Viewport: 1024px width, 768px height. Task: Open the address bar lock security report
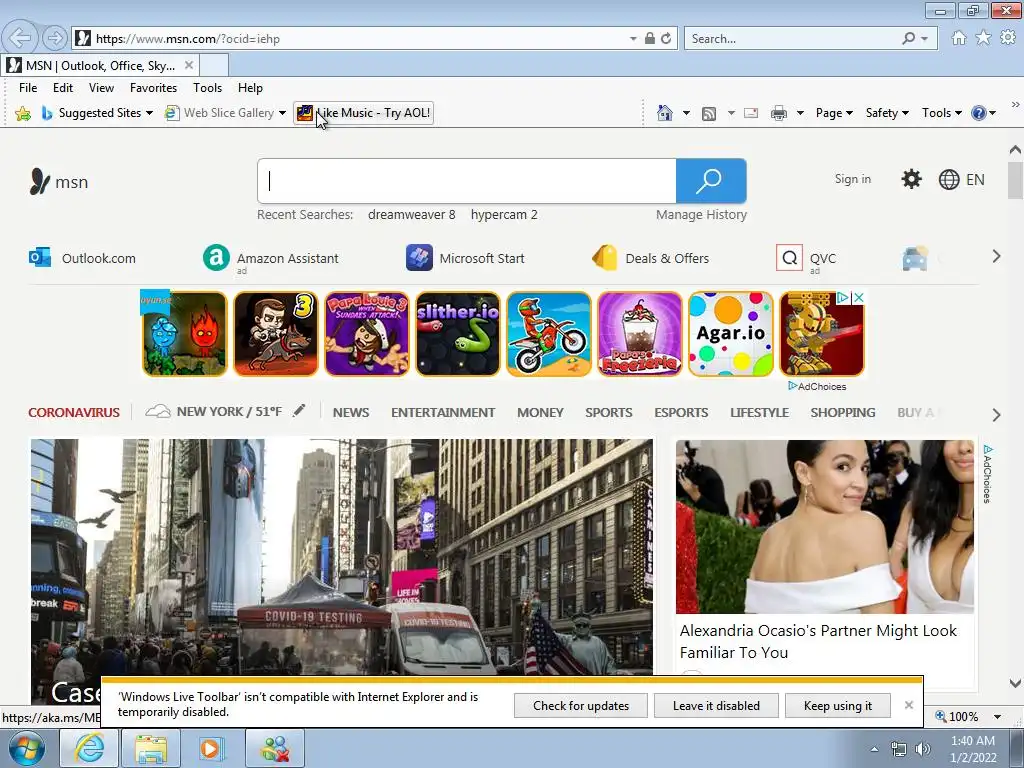click(x=649, y=39)
